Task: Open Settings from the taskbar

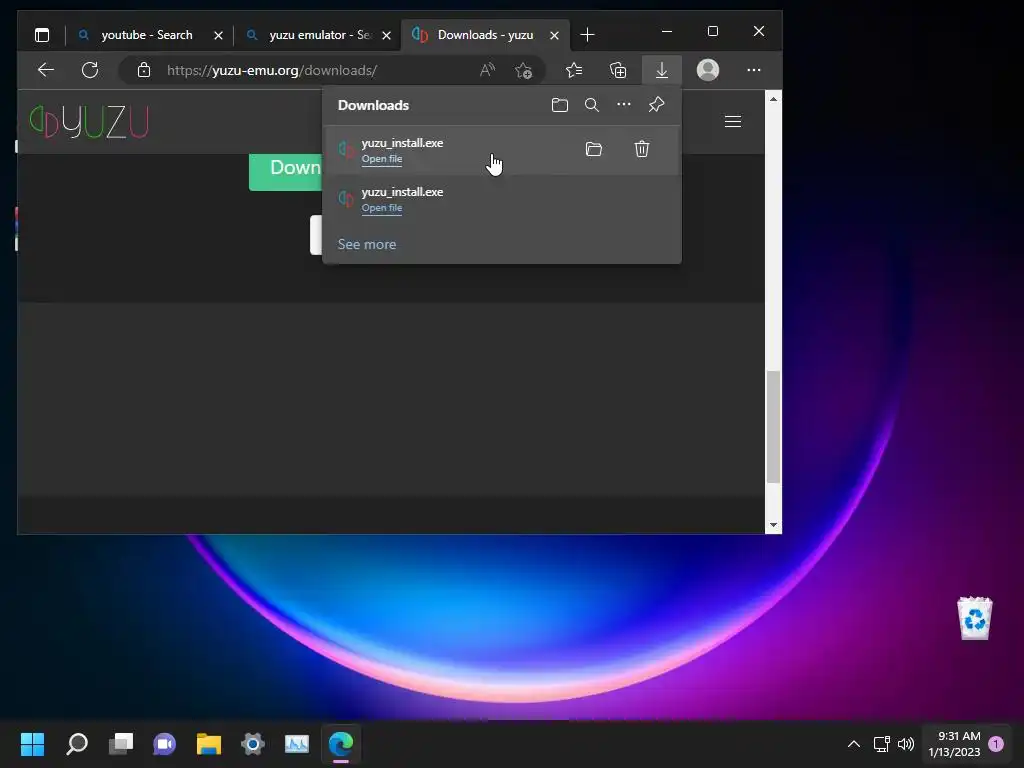Action: tap(253, 744)
